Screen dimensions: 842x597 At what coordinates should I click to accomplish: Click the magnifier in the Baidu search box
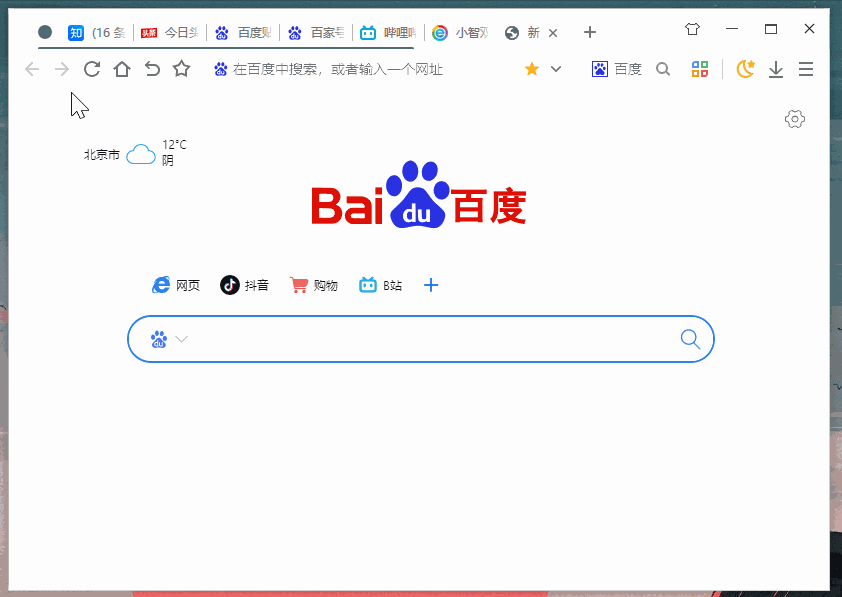pos(690,339)
